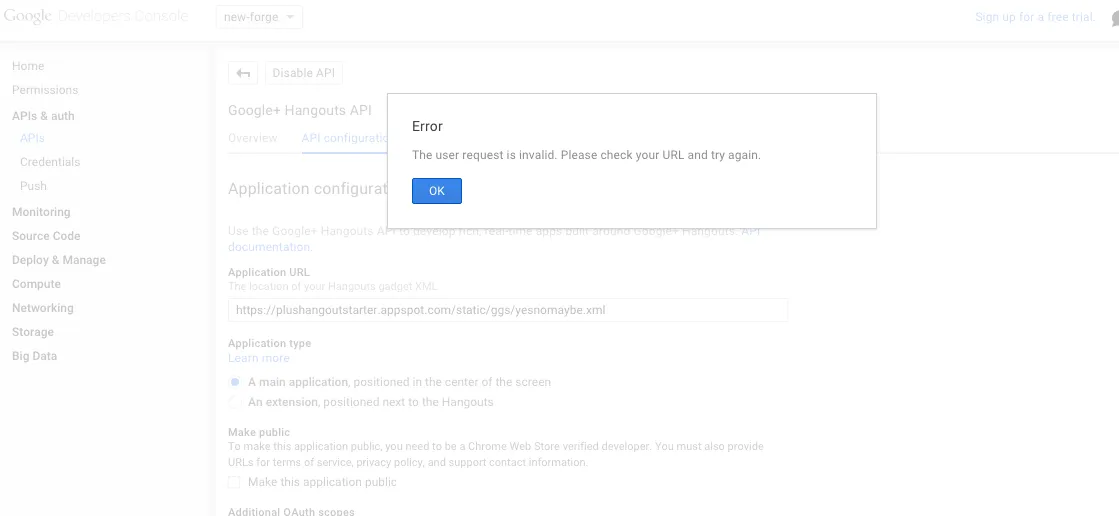Click the OK button in Error dialog
This screenshot has width=1119, height=516.
pyautogui.click(x=437, y=191)
